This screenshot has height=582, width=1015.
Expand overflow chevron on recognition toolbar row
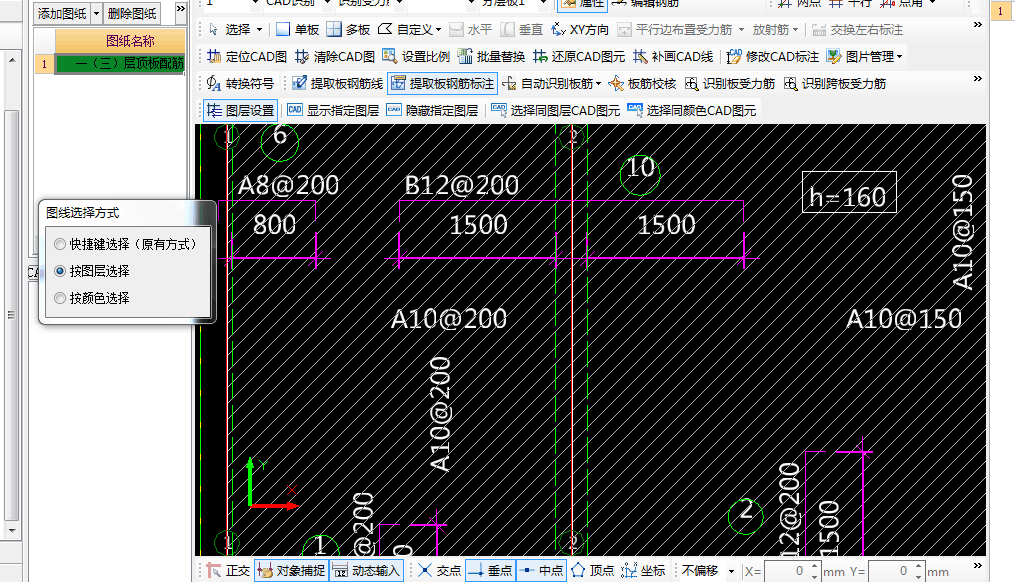(977, 78)
